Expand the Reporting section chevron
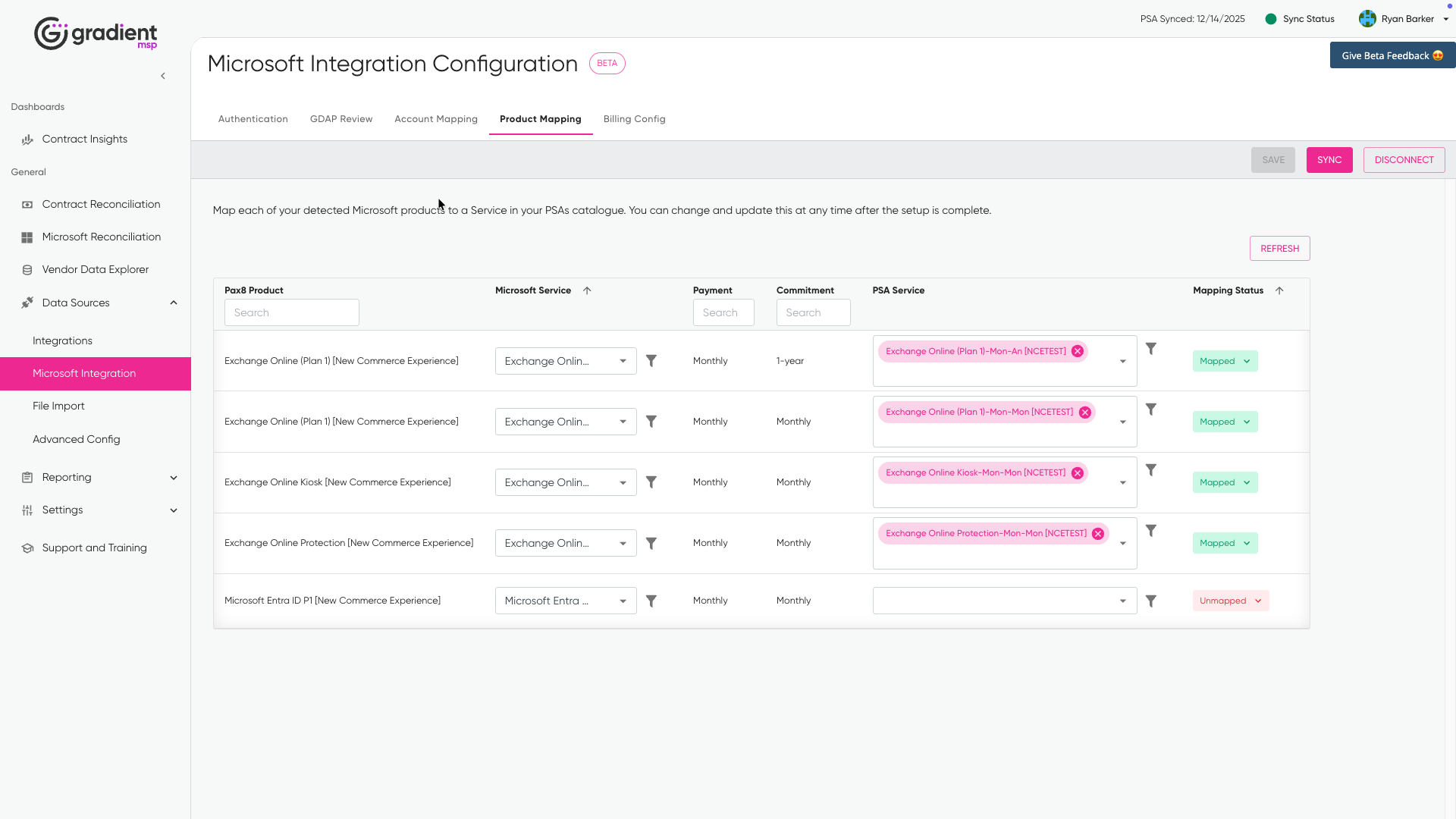This screenshot has width=1456, height=819. pyautogui.click(x=174, y=478)
